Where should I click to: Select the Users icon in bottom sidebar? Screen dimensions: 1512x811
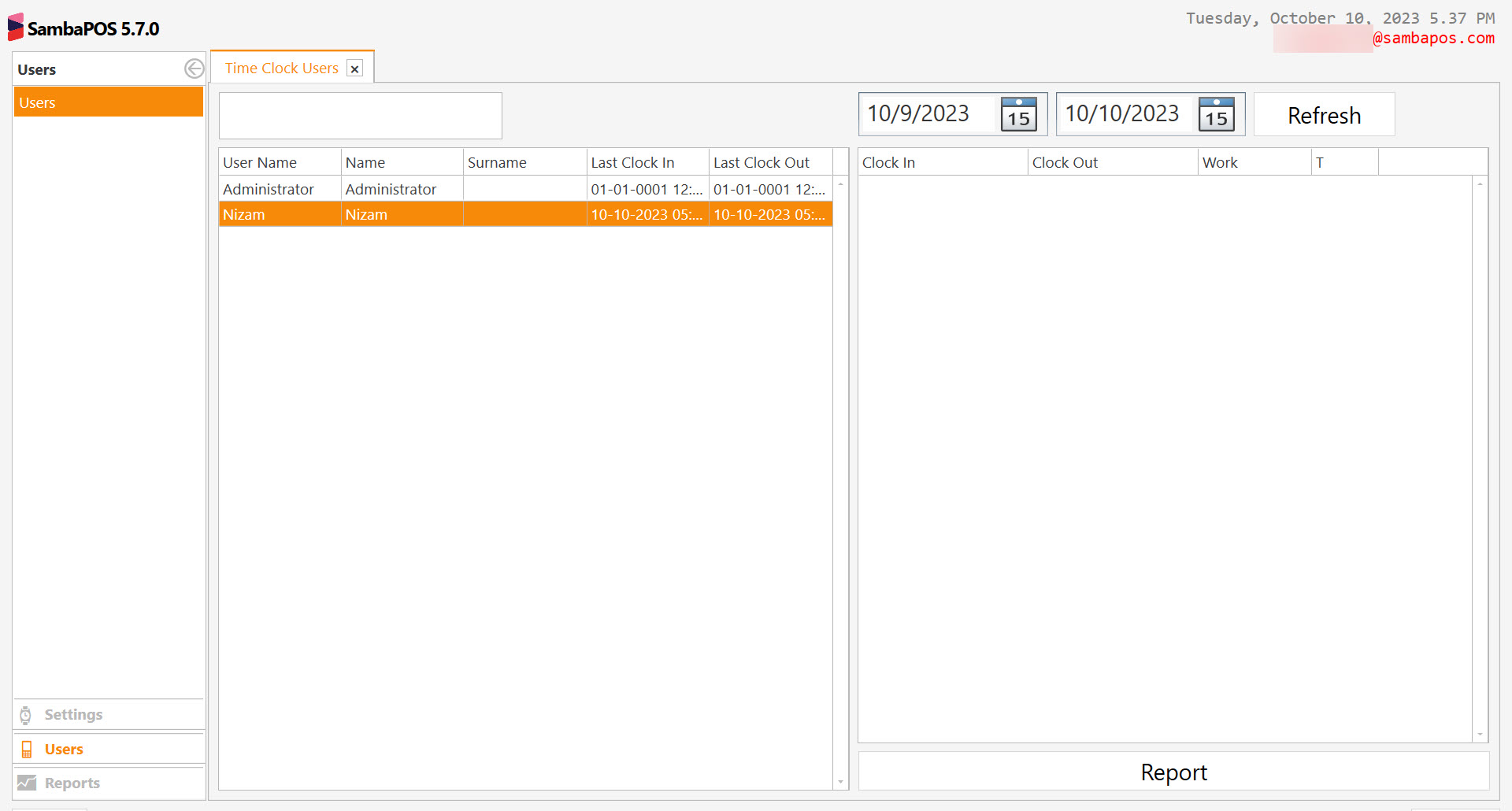(x=26, y=749)
